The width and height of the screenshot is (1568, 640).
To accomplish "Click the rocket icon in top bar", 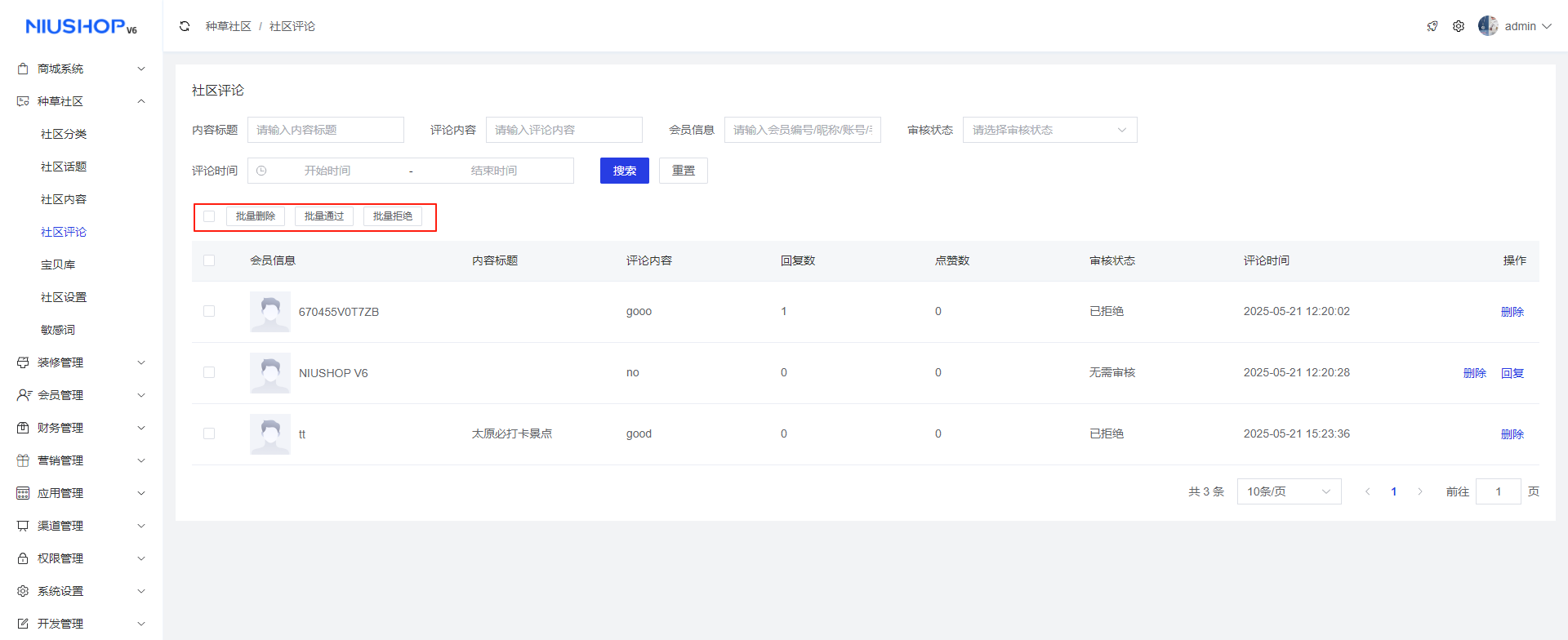I will (1432, 26).
